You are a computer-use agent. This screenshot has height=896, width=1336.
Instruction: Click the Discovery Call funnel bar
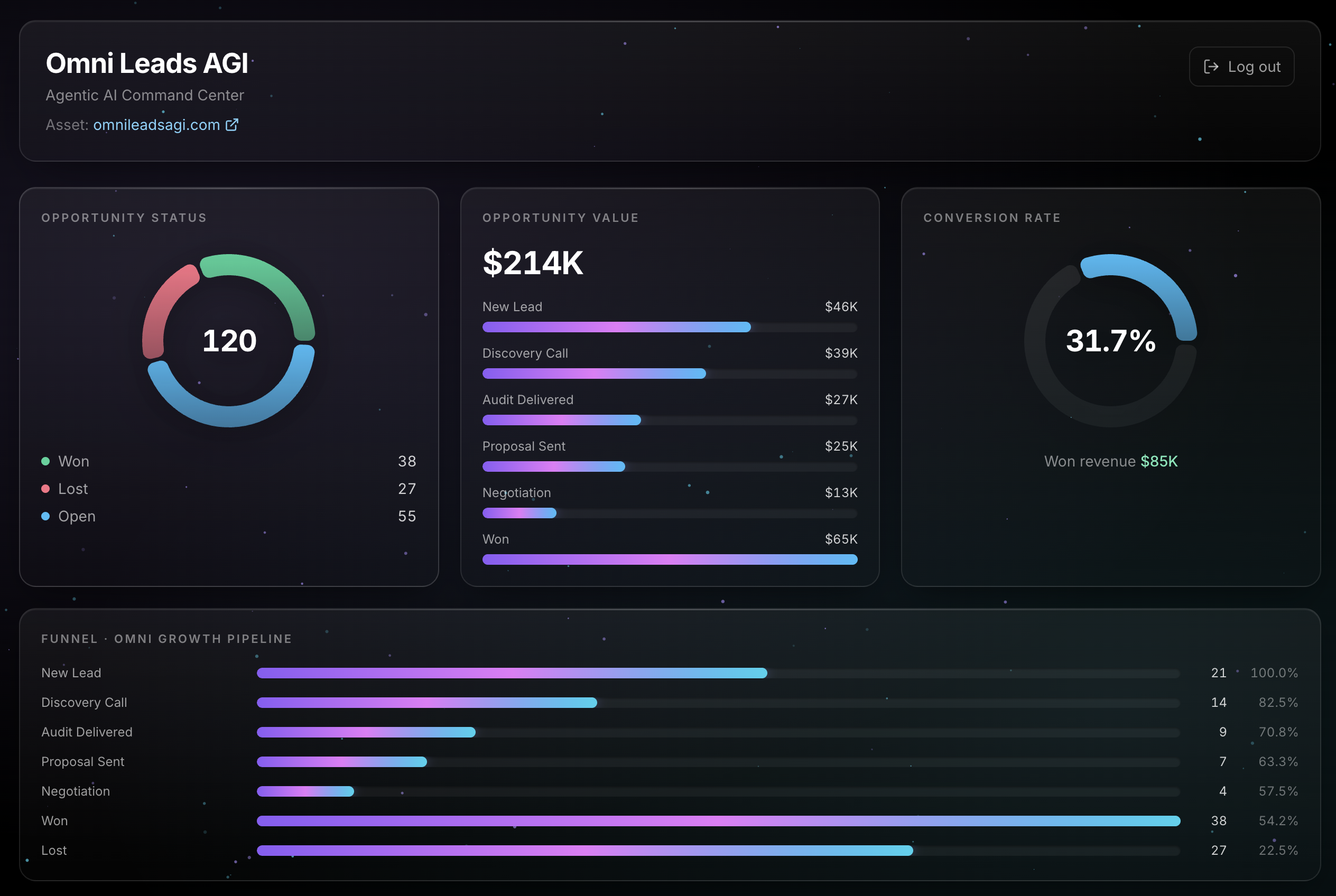tap(719, 703)
